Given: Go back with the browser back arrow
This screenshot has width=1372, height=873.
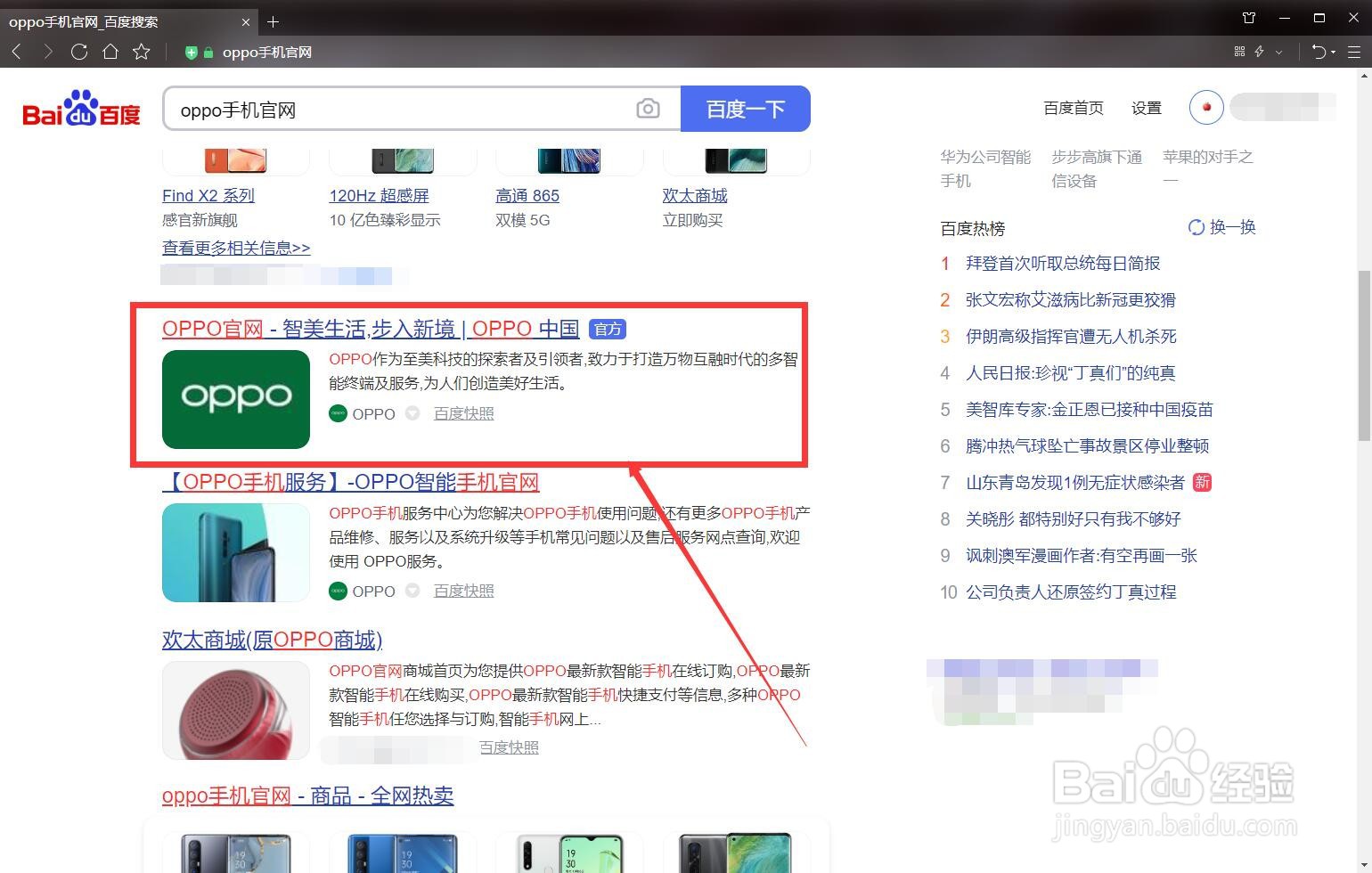Looking at the screenshot, I should coord(17,52).
